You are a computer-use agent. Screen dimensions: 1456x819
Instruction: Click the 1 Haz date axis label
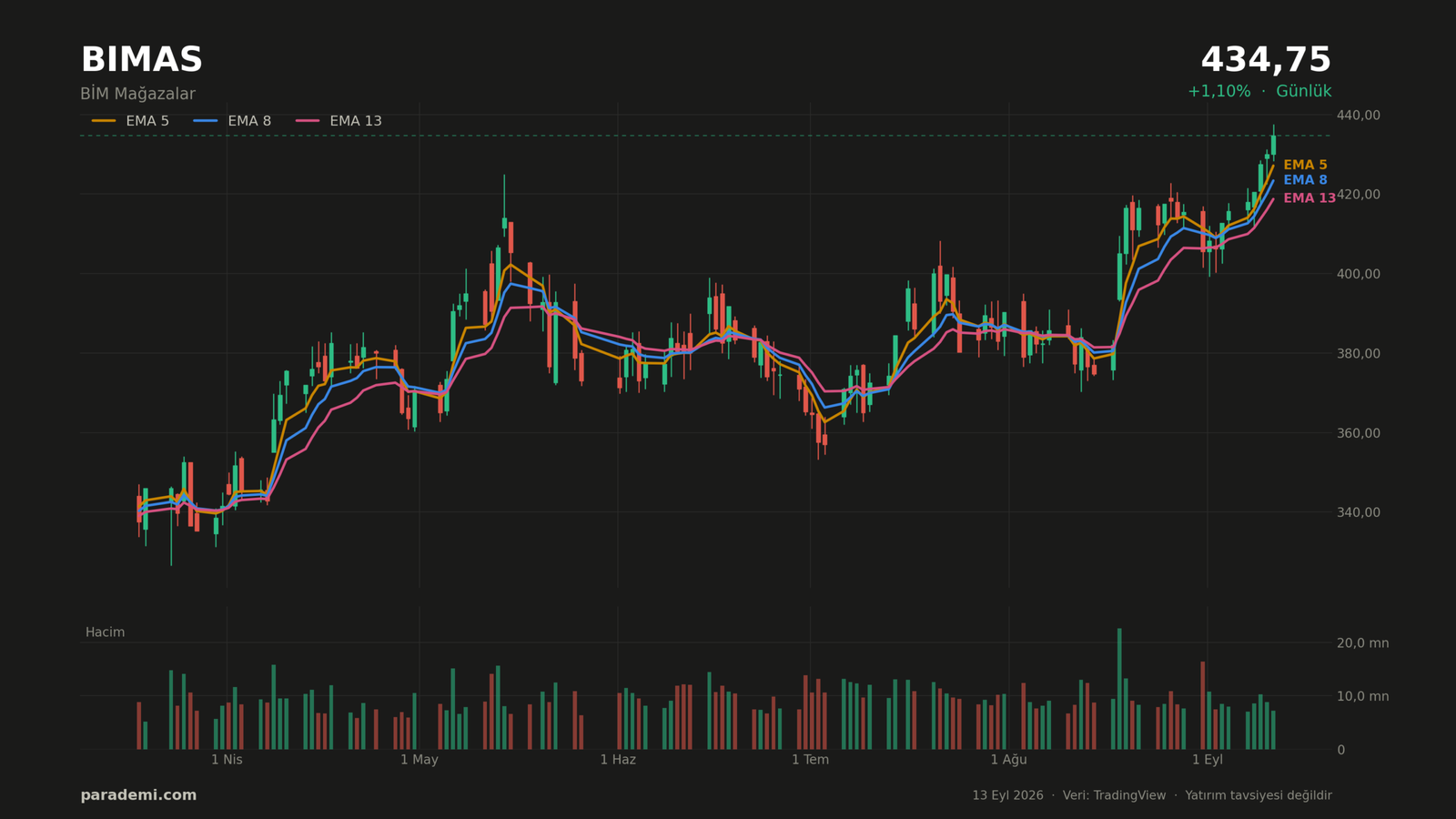tap(618, 760)
